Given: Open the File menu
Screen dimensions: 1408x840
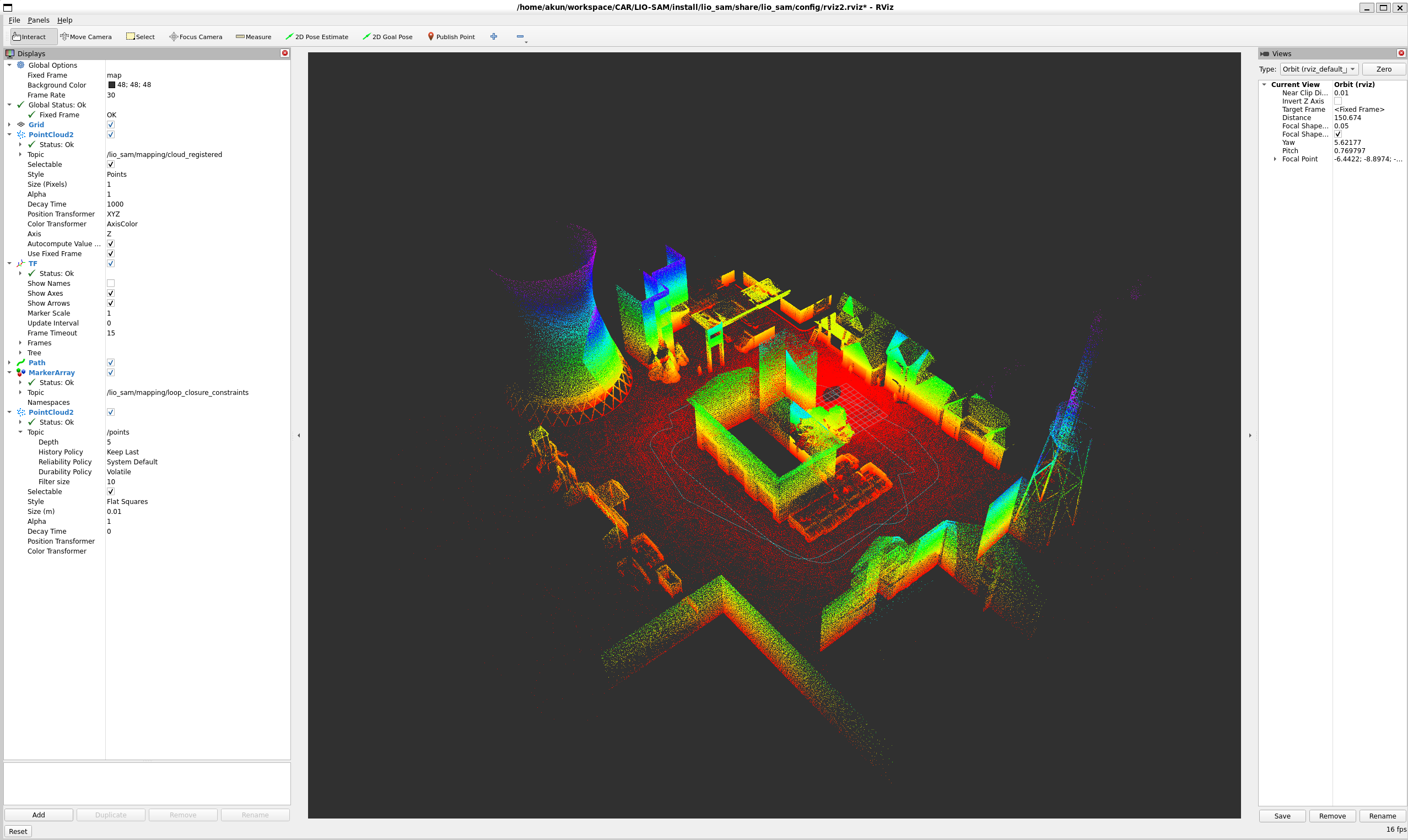Looking at the screenshot, I should [x=14, y=20].
